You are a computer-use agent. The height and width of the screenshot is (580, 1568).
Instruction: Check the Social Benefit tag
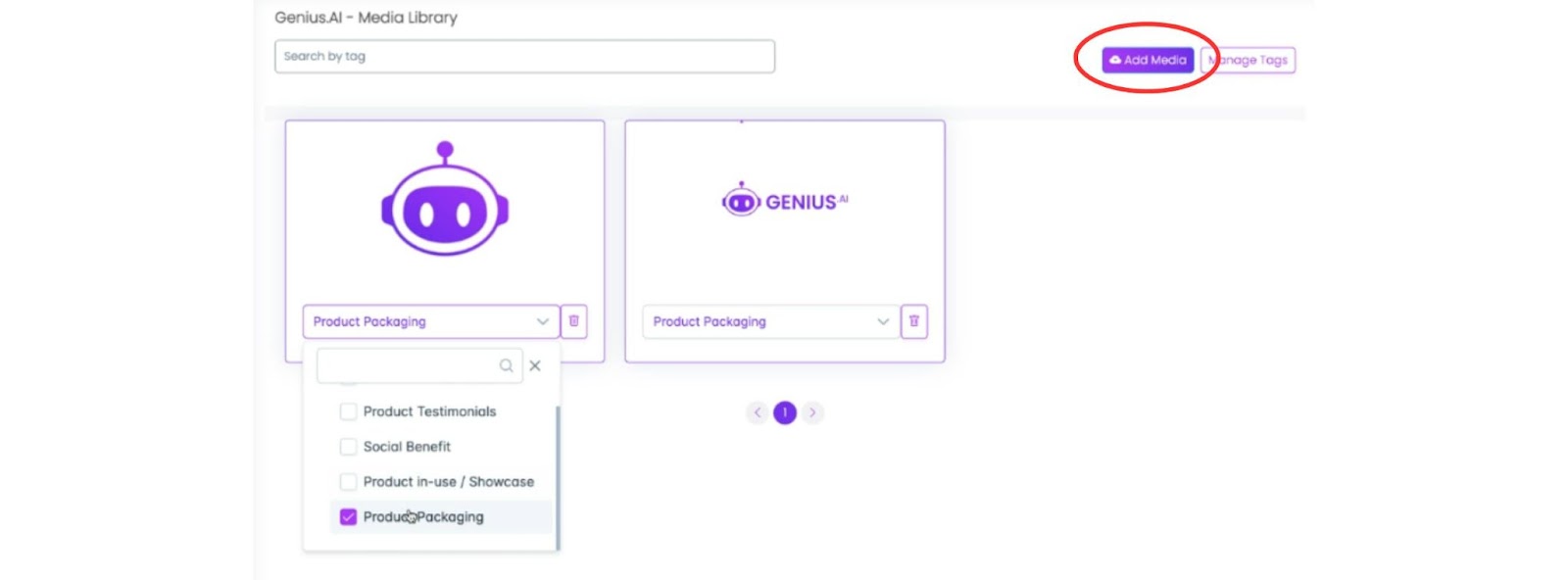pyautogui.click(x=348, y=447)
